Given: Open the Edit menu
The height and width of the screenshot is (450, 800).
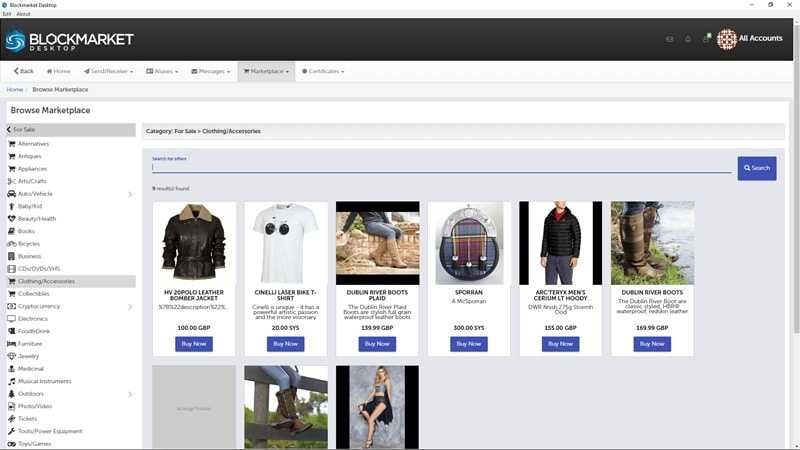Looking at the screenshot, I should 7,14.
